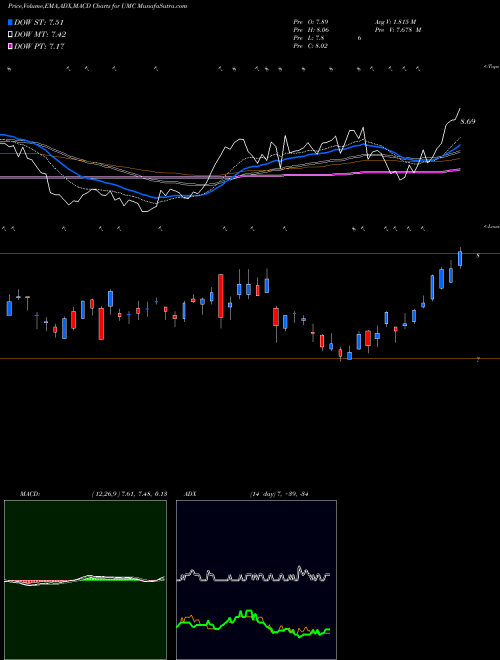Select the 'DOW PT: 7.17' legend label
This screenshot has height=660, width=500.
pyautogui.click(x=39, y=46)
